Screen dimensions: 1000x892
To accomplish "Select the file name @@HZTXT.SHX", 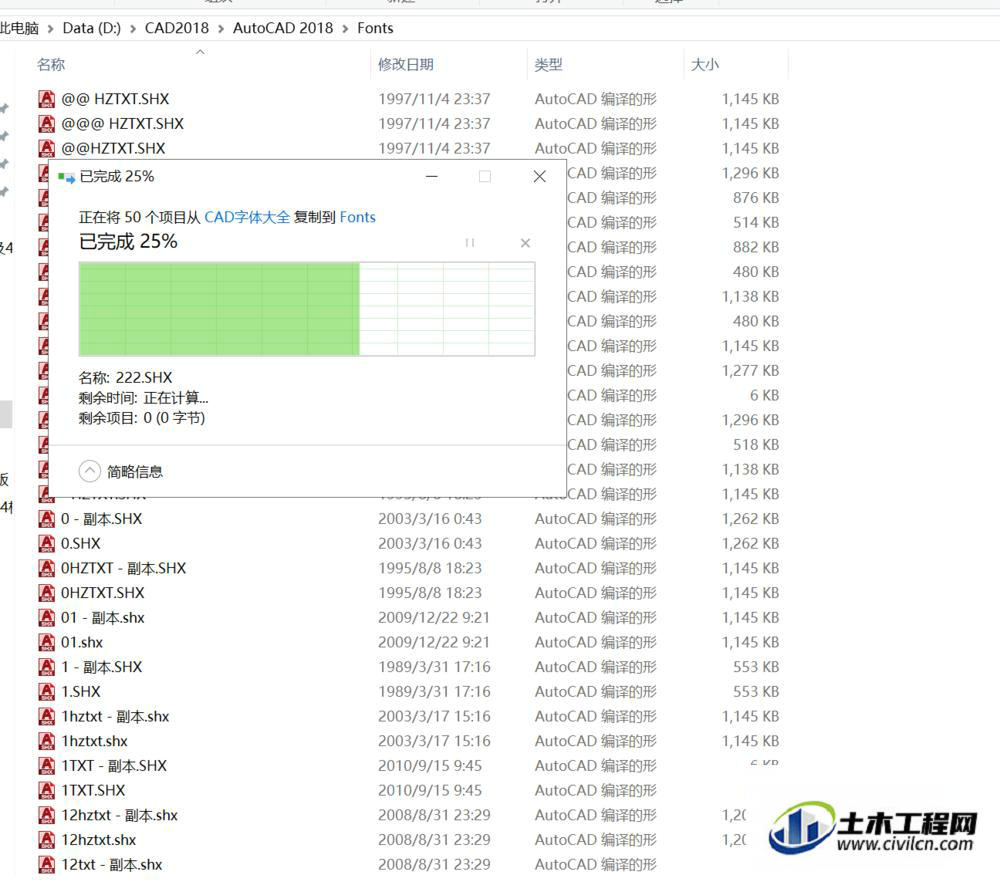I will (x=113, y=149).
